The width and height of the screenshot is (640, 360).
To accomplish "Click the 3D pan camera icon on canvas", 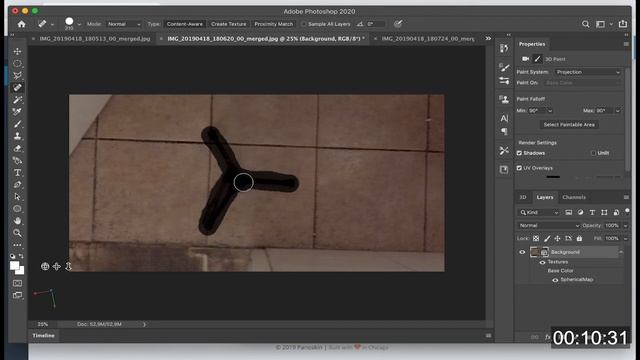I will pyautogui.click(x=56, y=267).
